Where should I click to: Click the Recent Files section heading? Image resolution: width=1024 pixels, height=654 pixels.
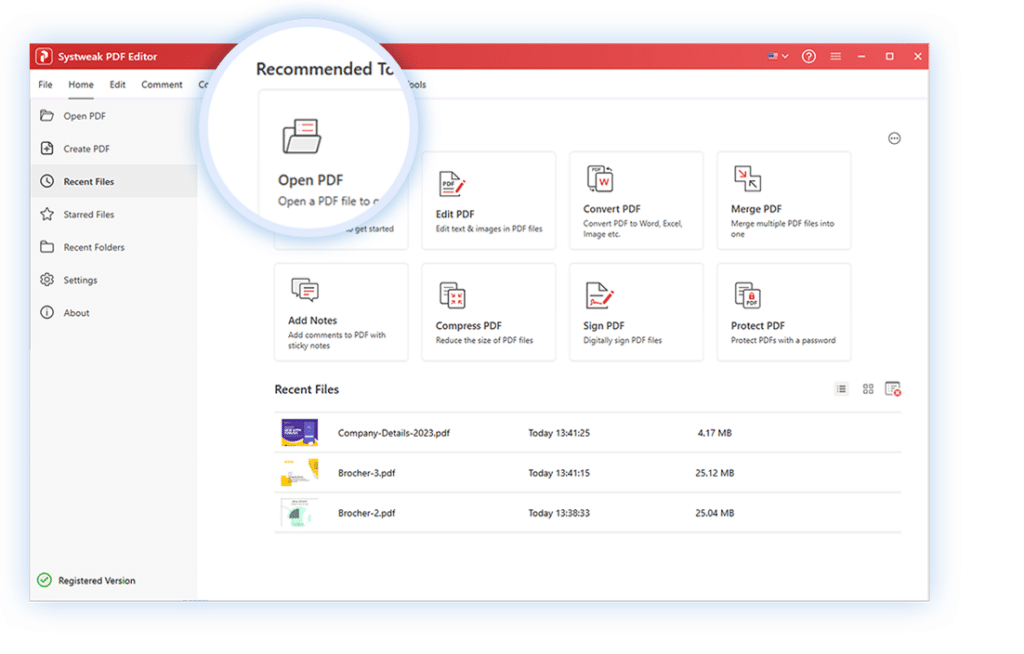click(307, 389)
